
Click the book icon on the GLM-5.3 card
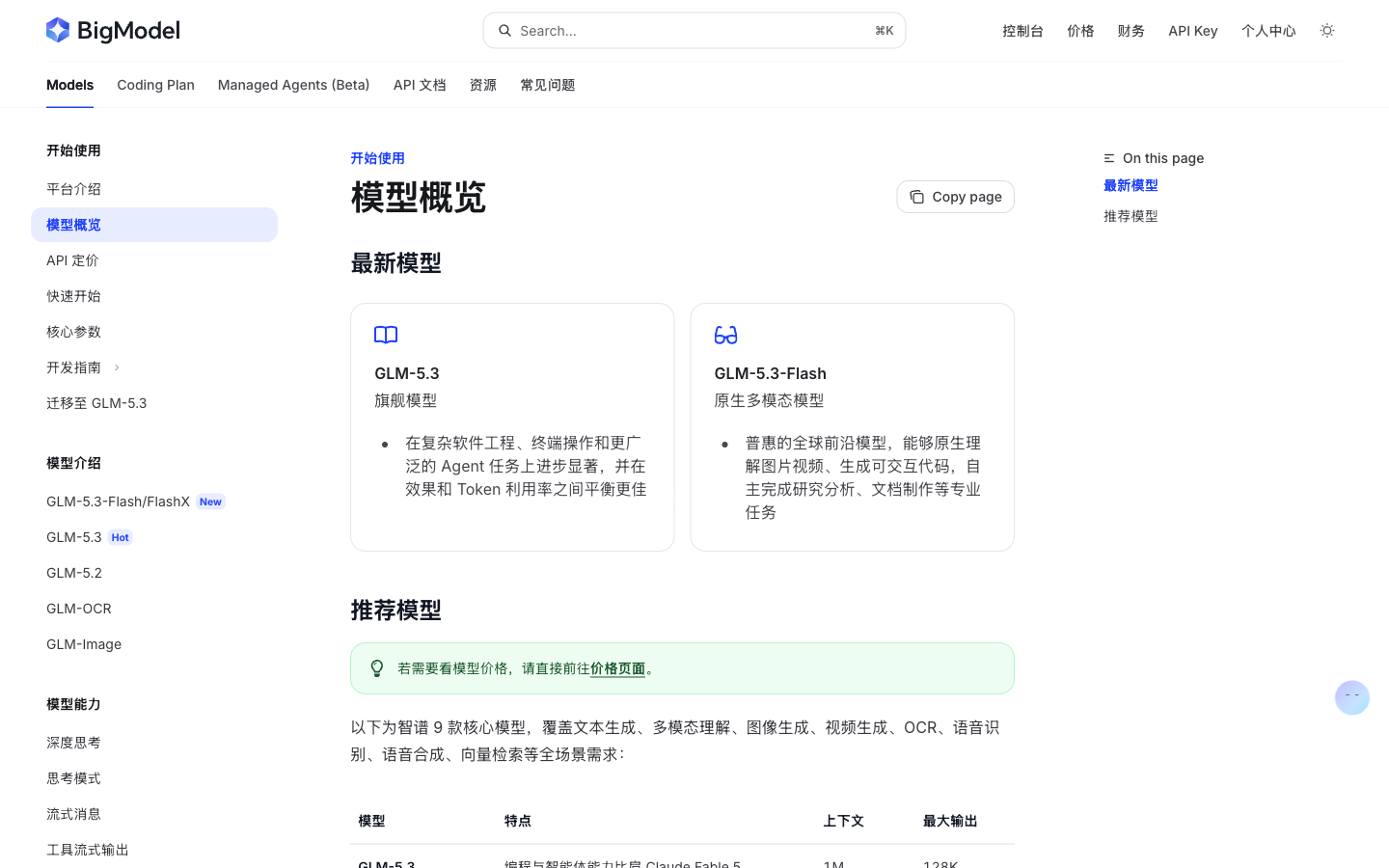[x=386, y=335]
